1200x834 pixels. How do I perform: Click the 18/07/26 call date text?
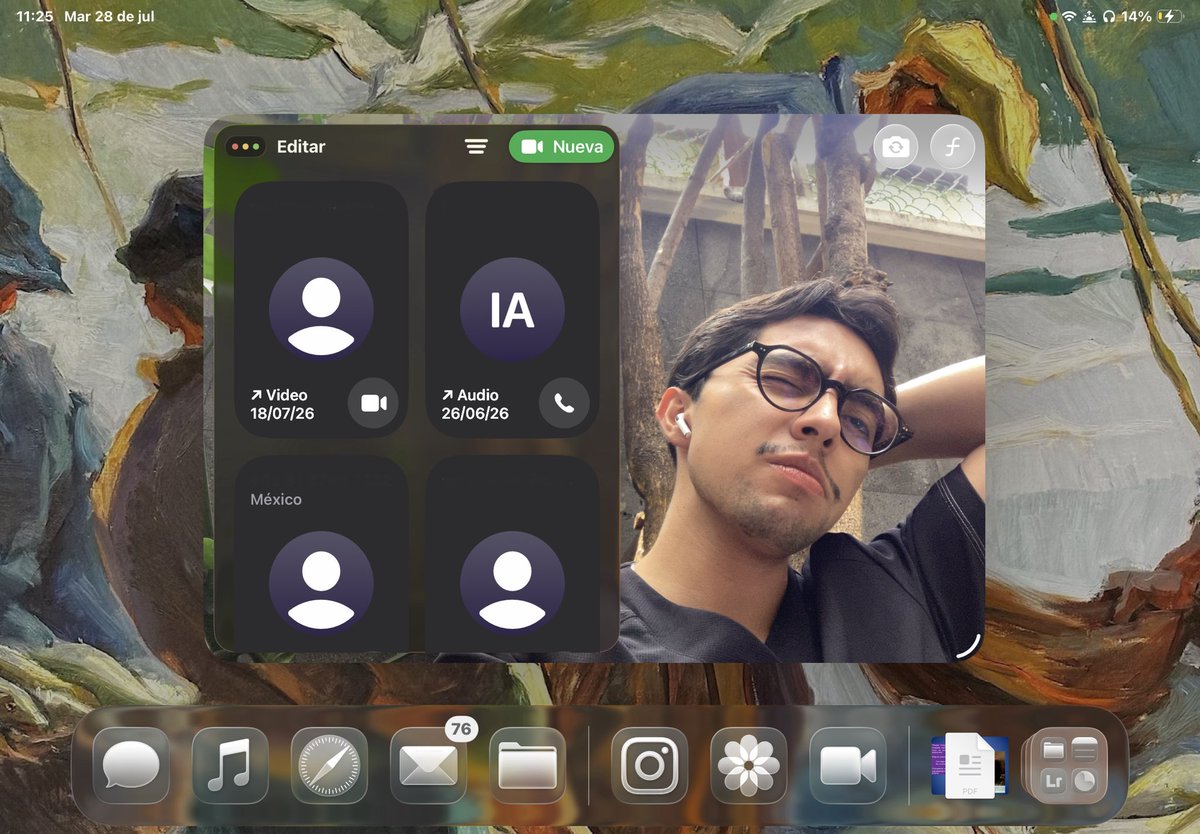click(282, 413)
